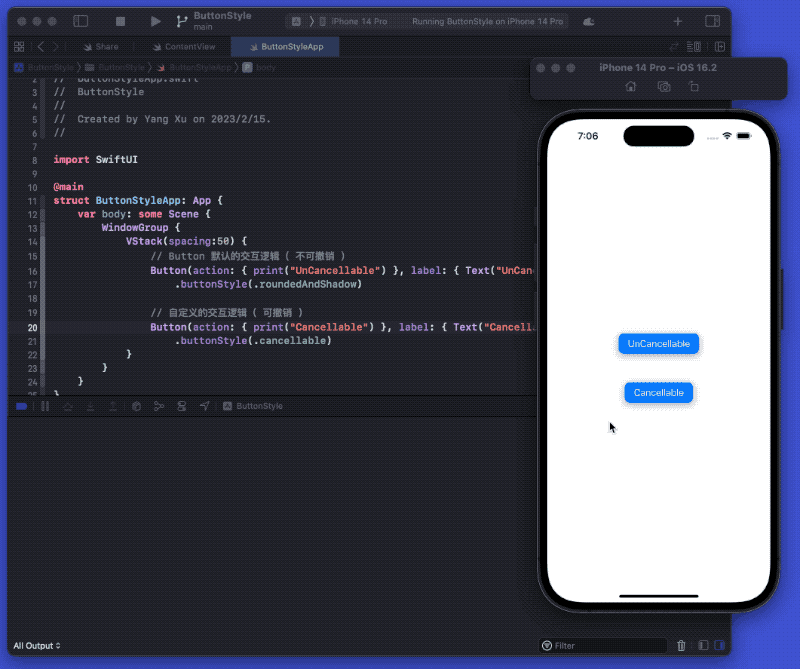Screen dimensions: 800x669
Task: Click the WindowGroup code line
Action: click(140, 228)
